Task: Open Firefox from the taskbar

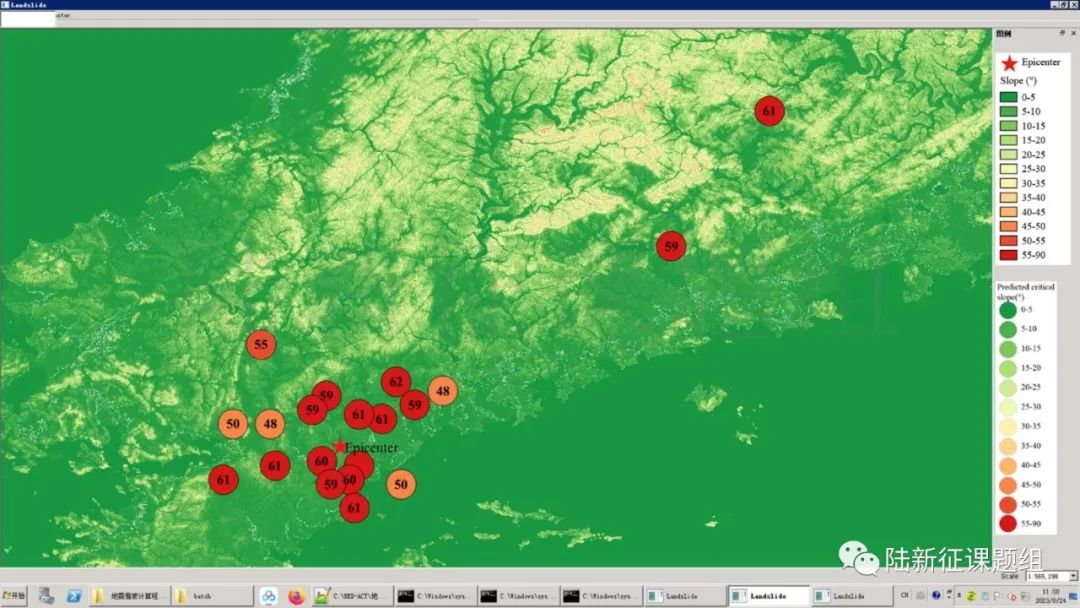Action: point(296,597)
